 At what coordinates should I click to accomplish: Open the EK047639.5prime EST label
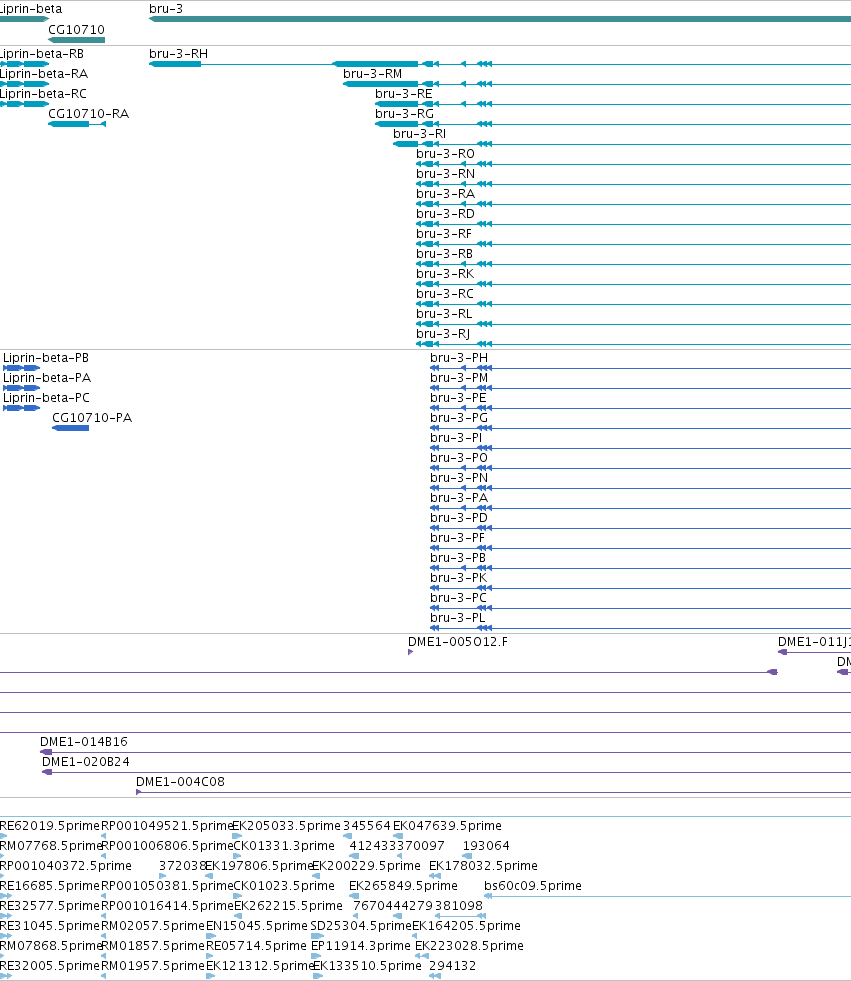click(447, 826)
